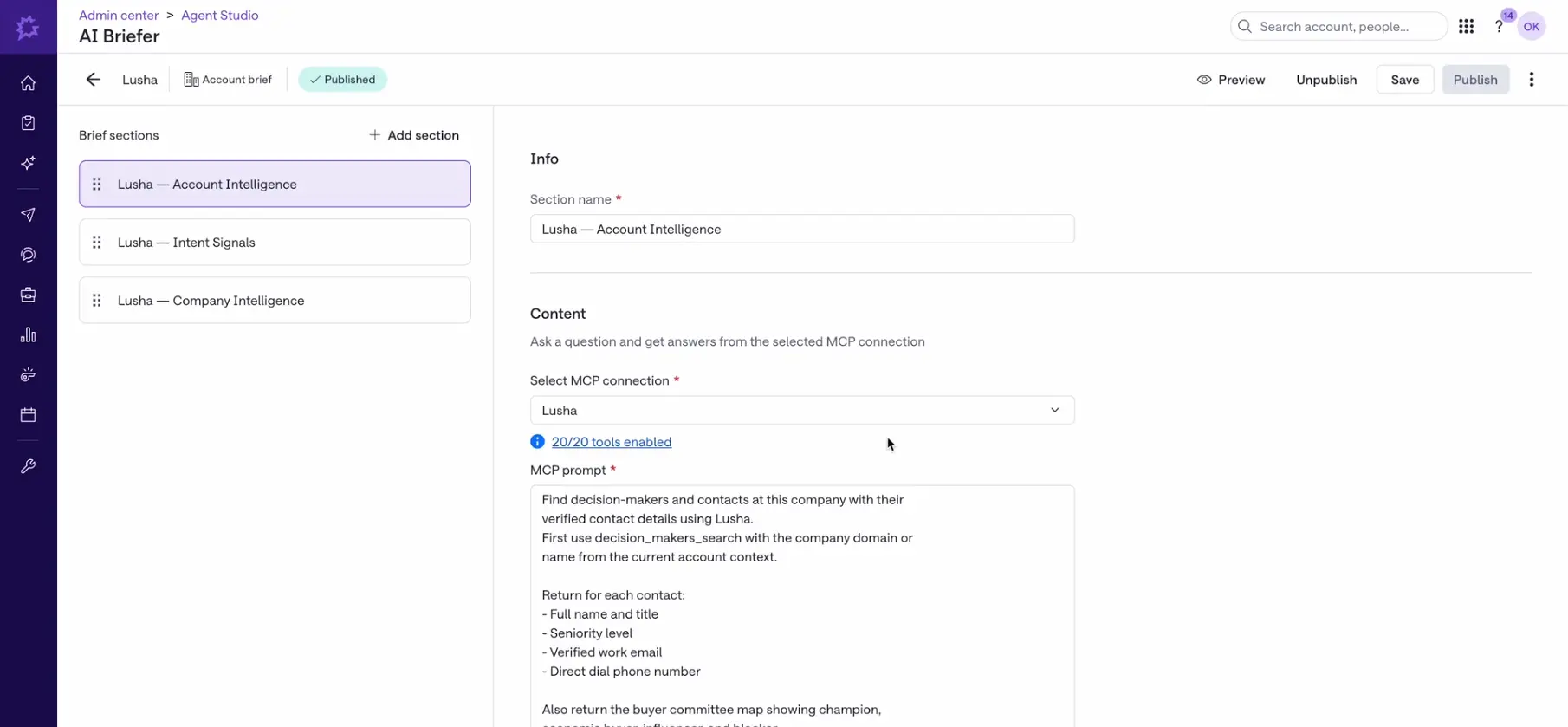Screen dimensions: 1568x727
Task: Open the calendar sidebar icon
Action: tap(28, 415)
